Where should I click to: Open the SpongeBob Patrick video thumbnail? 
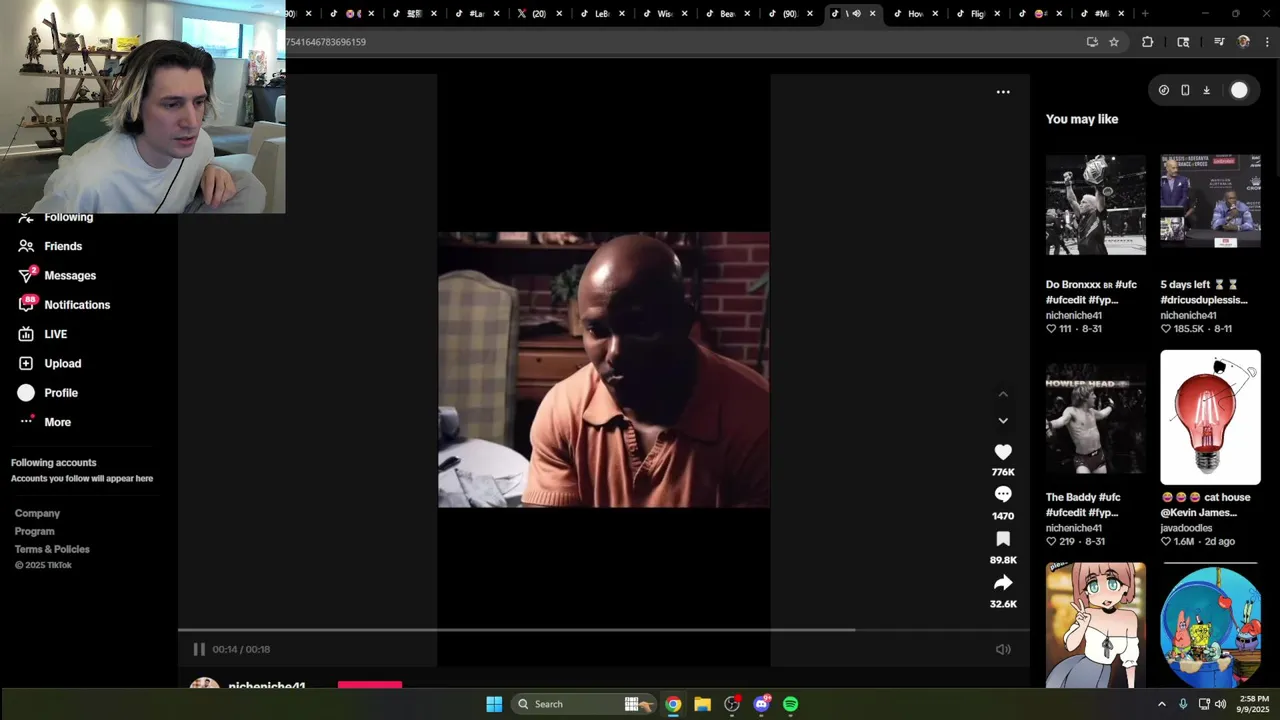tap(1210, 625)
